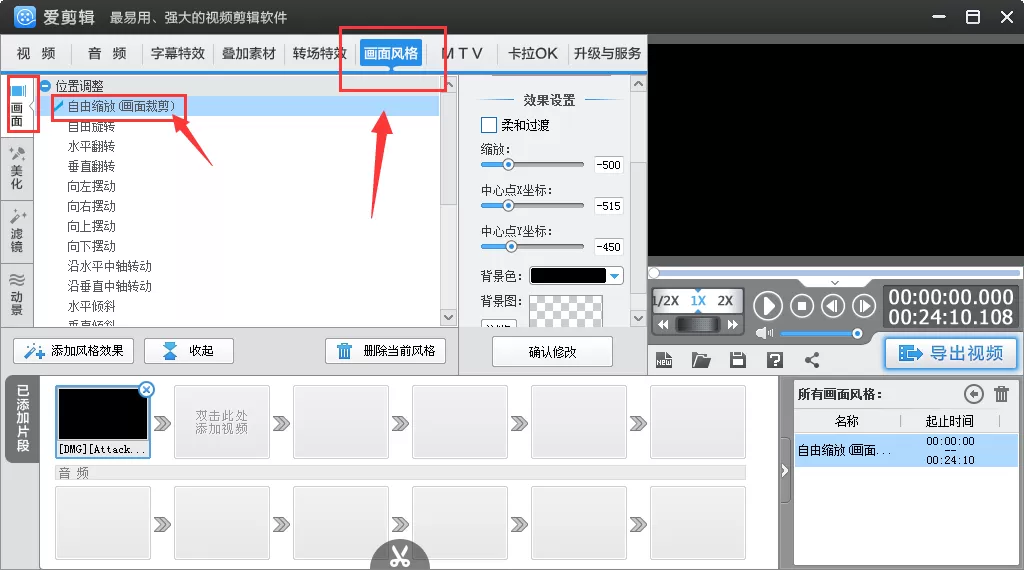Select the 水平倾斜 effect
The image size is (1024, 570).
click(x=91, y=306)
